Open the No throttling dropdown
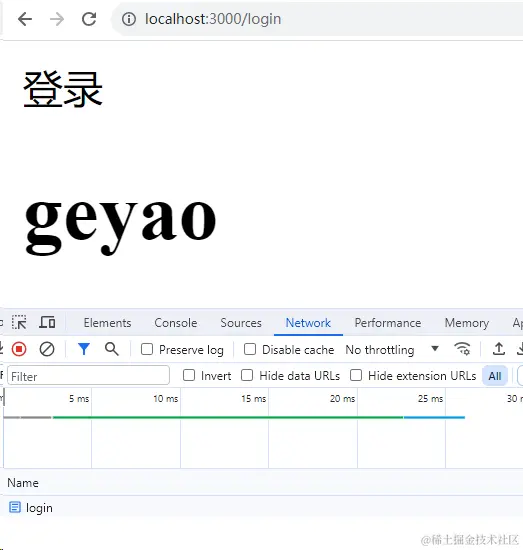523x550 pixels. point(392,350)
